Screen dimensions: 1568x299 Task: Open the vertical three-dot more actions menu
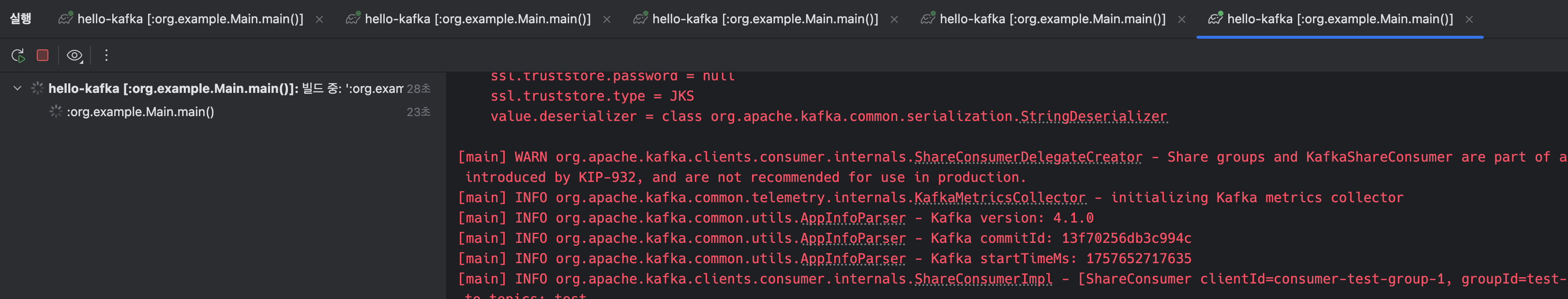(x=106, y=56)
